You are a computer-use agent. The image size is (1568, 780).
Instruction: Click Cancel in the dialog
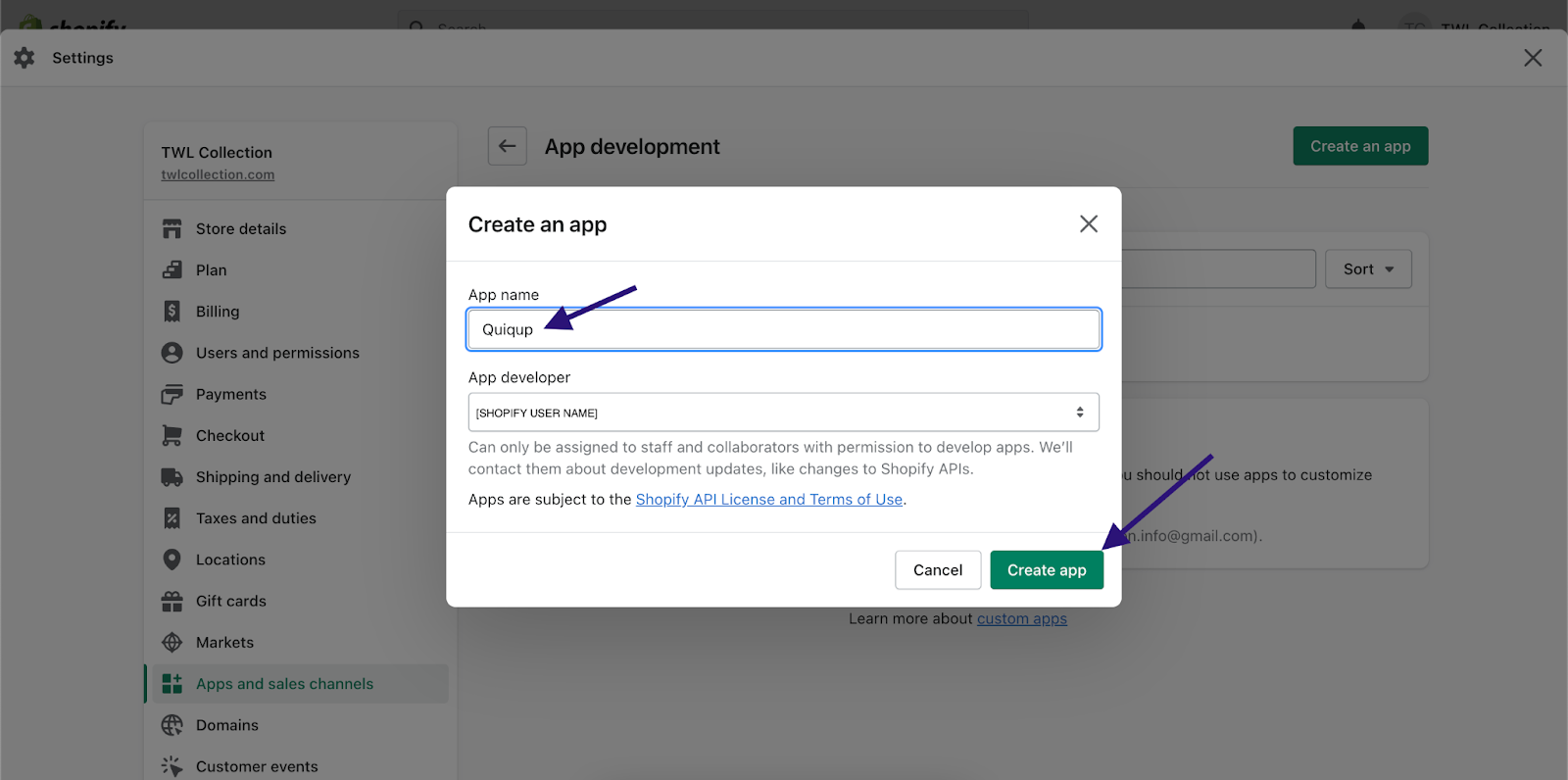[x=938, y=570]
